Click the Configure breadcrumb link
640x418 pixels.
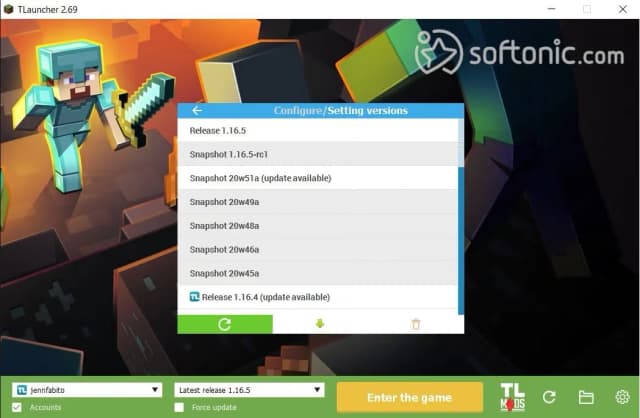(x=298, y=111)
